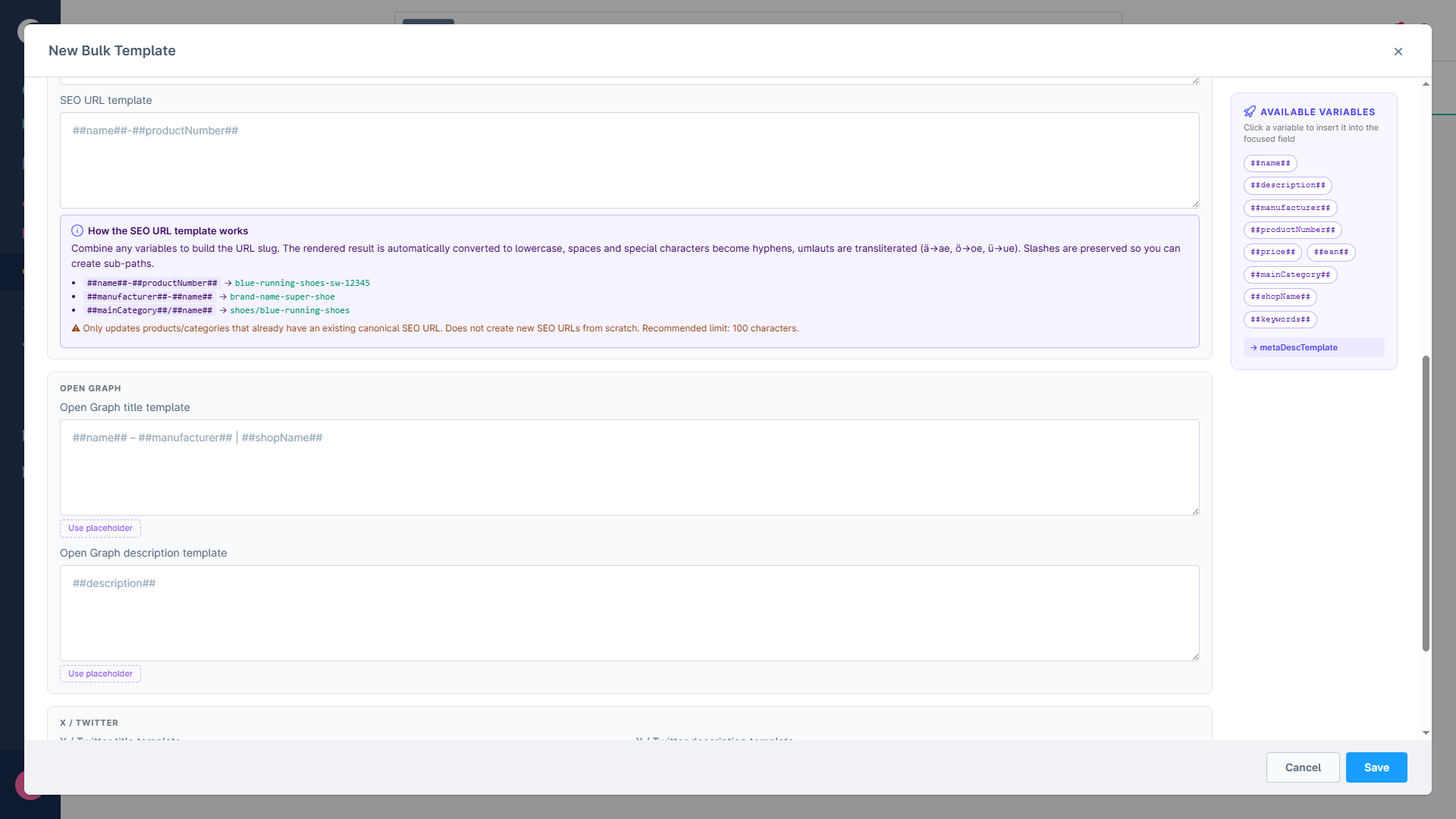This screenshot has width=1456, height=819.
Task: Click the info icon in the SEO URL explanation
Action: coord(77,231)
